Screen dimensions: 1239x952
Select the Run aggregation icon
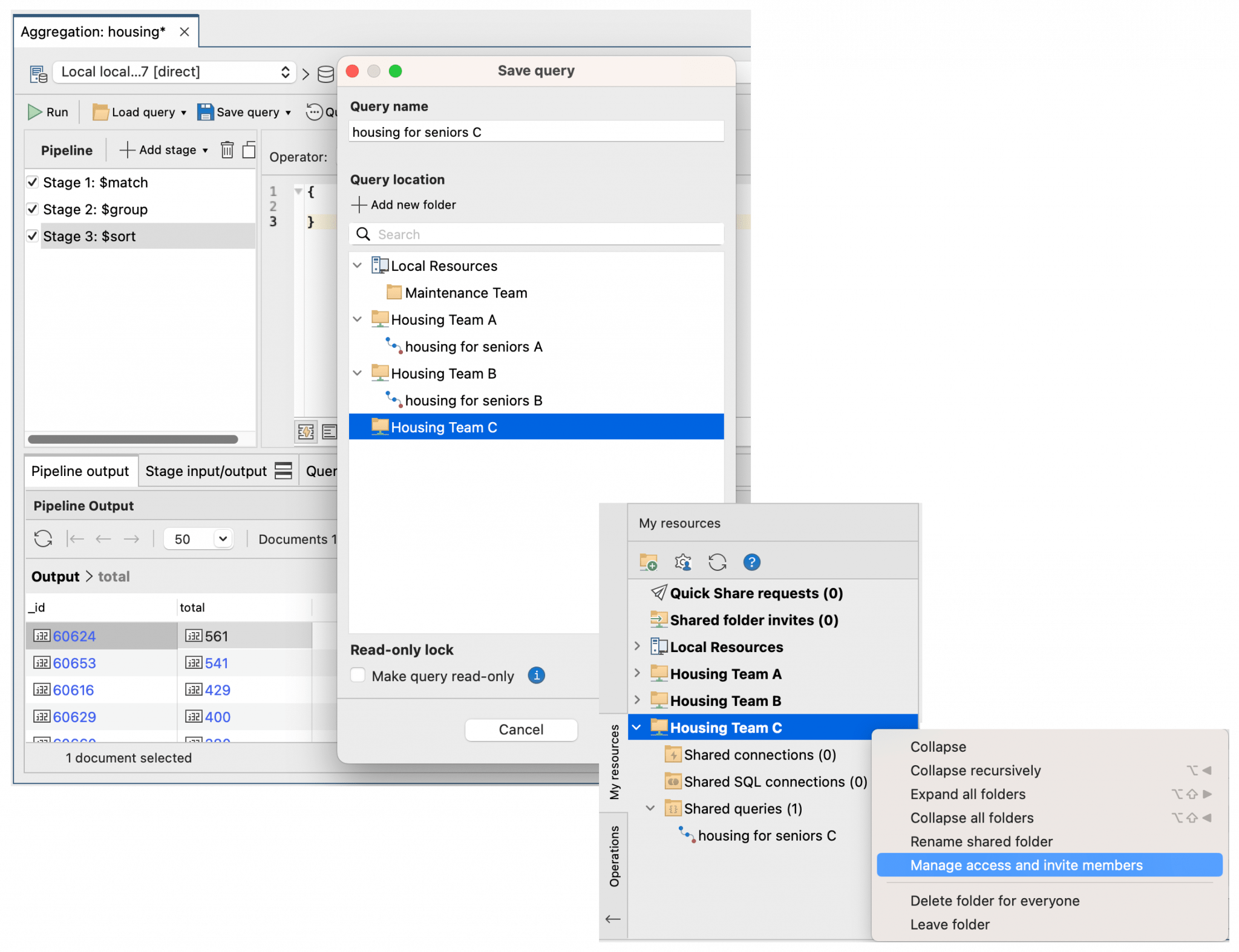click(34, 112)
